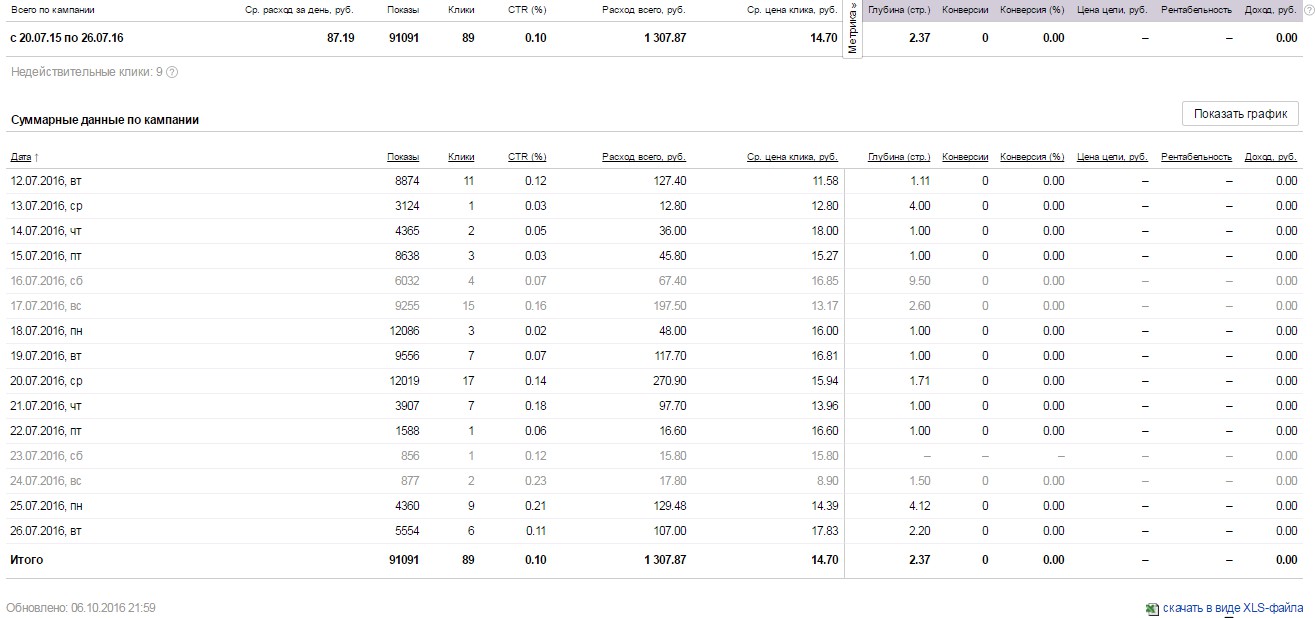Open help icon beside Недействительные клики
Image resolution: width=1315 pixels, height=618 pixels.
pyautogui.click(x=172, y=72)
